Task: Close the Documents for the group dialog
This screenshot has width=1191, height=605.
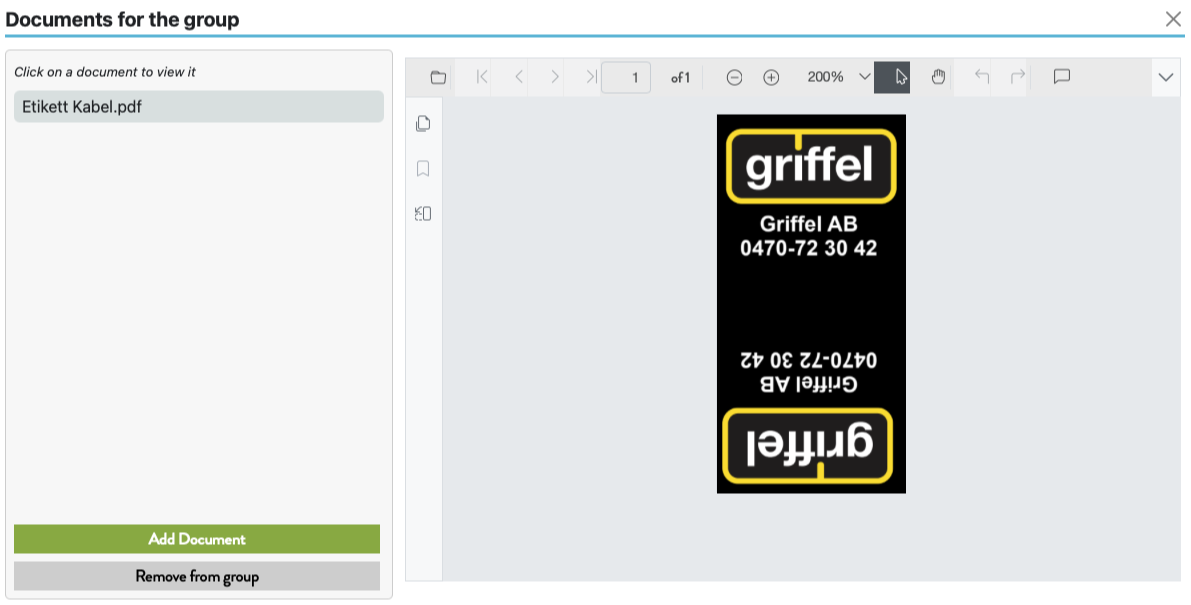Action: click(1174, 19)
